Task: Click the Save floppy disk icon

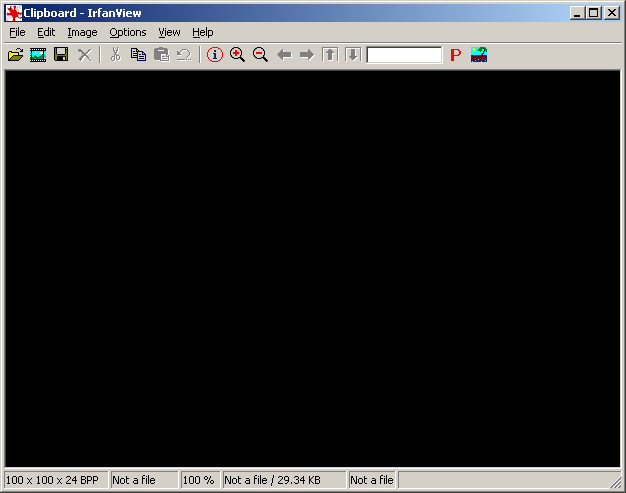Action: click(61, 54)
